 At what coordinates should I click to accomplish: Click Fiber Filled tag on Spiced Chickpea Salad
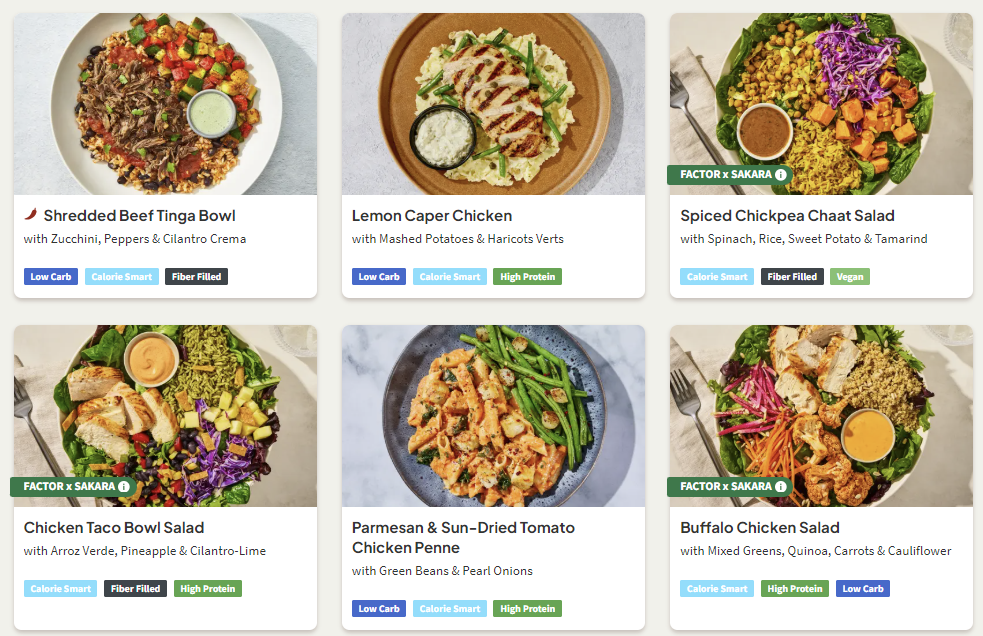(x=792, y=277)
